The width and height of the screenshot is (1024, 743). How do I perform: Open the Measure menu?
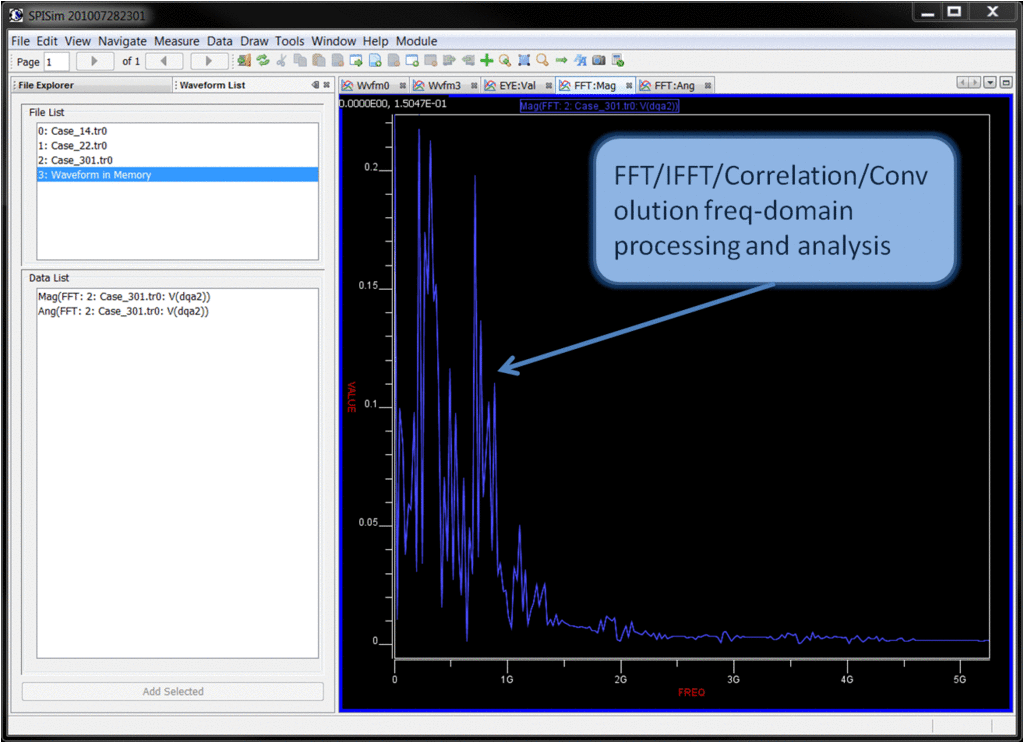177,41
